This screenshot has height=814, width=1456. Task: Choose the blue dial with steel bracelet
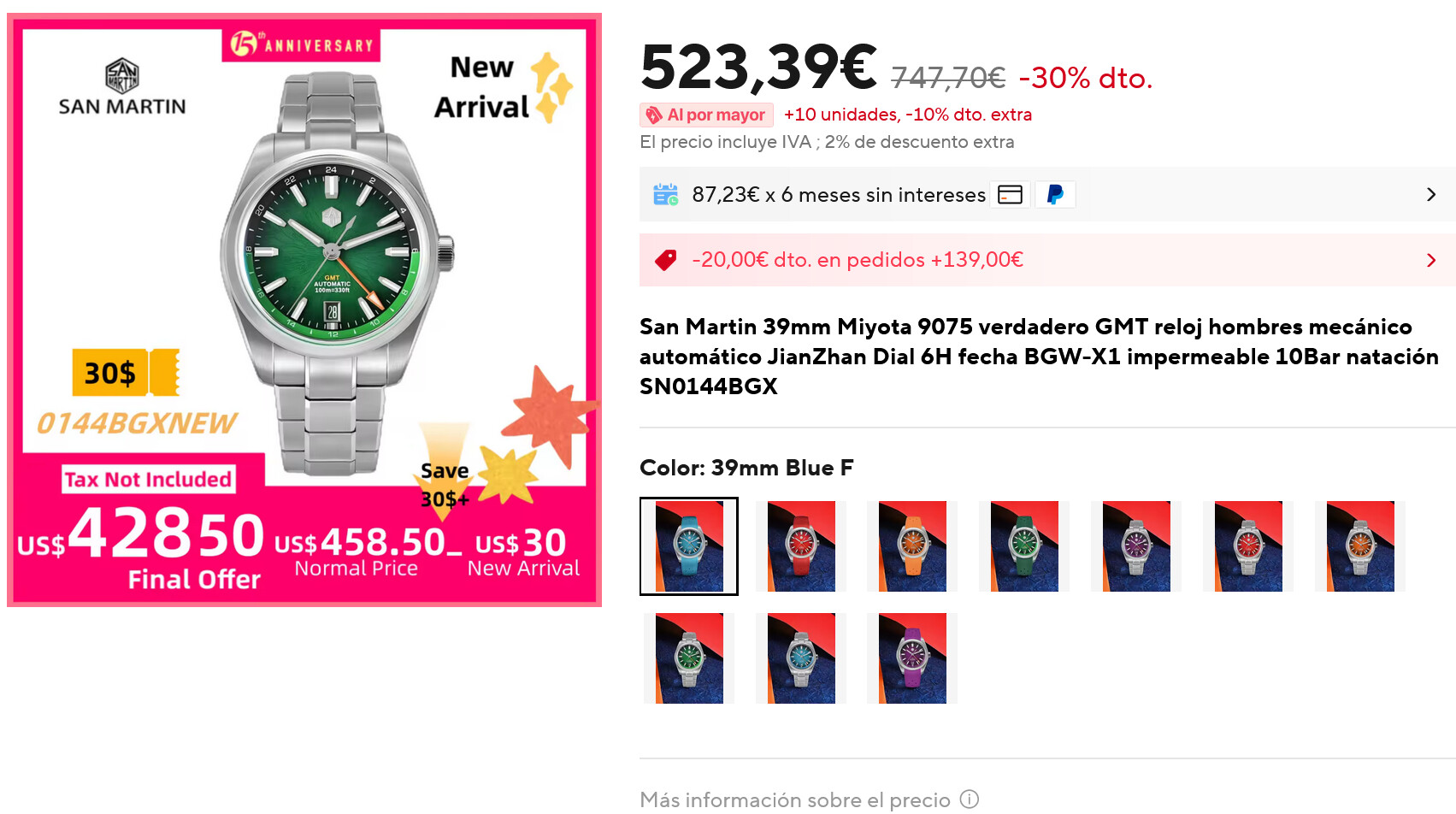[801, 658]
